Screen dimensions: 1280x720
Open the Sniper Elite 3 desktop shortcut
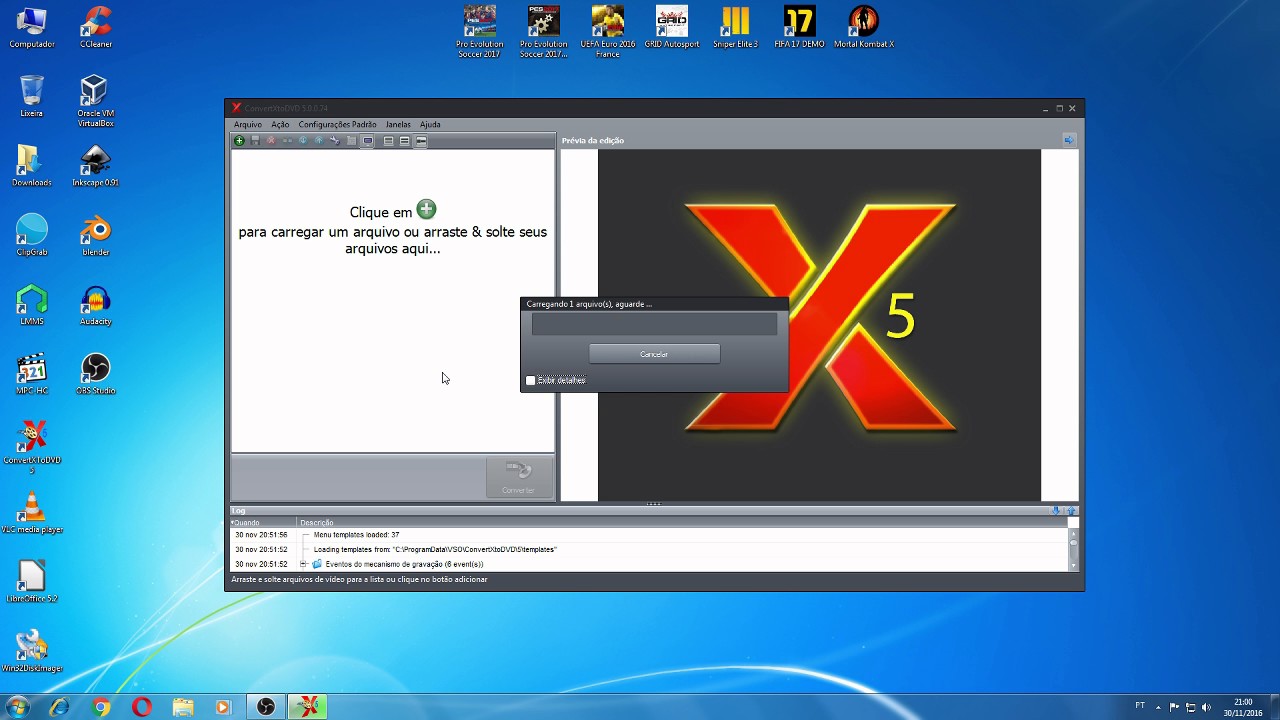coord(735,28)
